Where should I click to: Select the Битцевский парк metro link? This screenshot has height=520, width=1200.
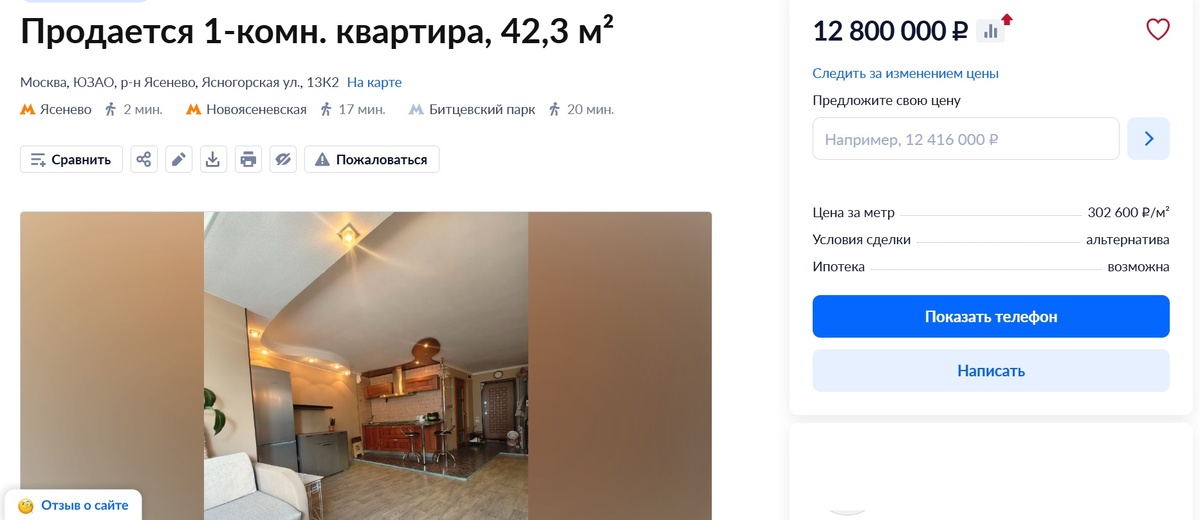(x=482, y=109)
